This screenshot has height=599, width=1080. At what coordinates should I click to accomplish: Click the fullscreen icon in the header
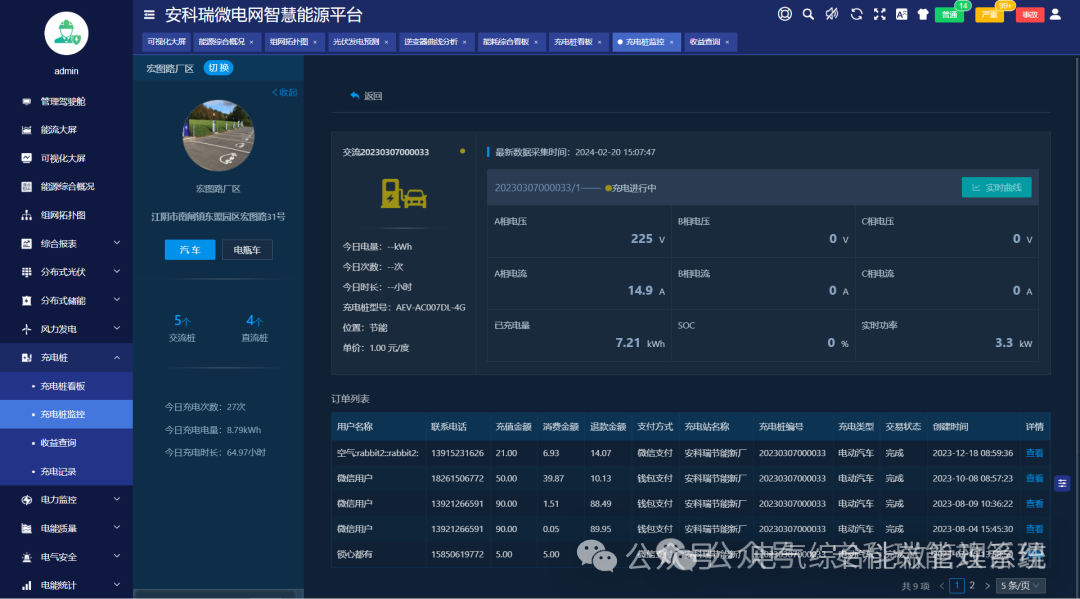pyautogui.click(x=879, y=14)
